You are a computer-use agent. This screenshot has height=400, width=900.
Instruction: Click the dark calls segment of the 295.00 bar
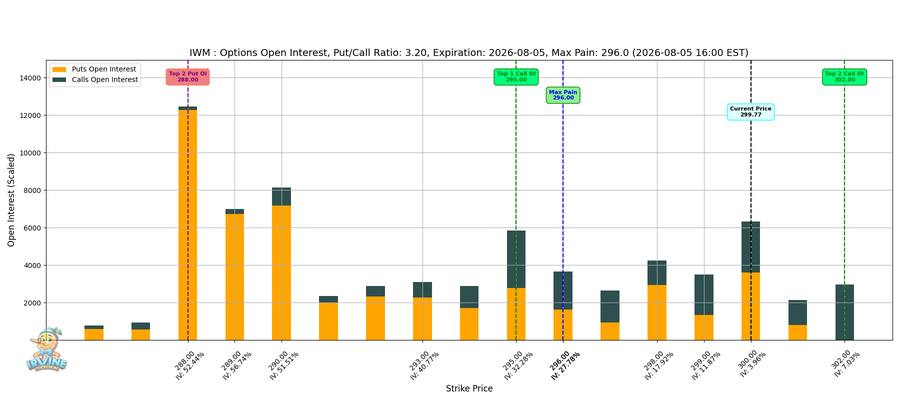click(x=516, y=259)
